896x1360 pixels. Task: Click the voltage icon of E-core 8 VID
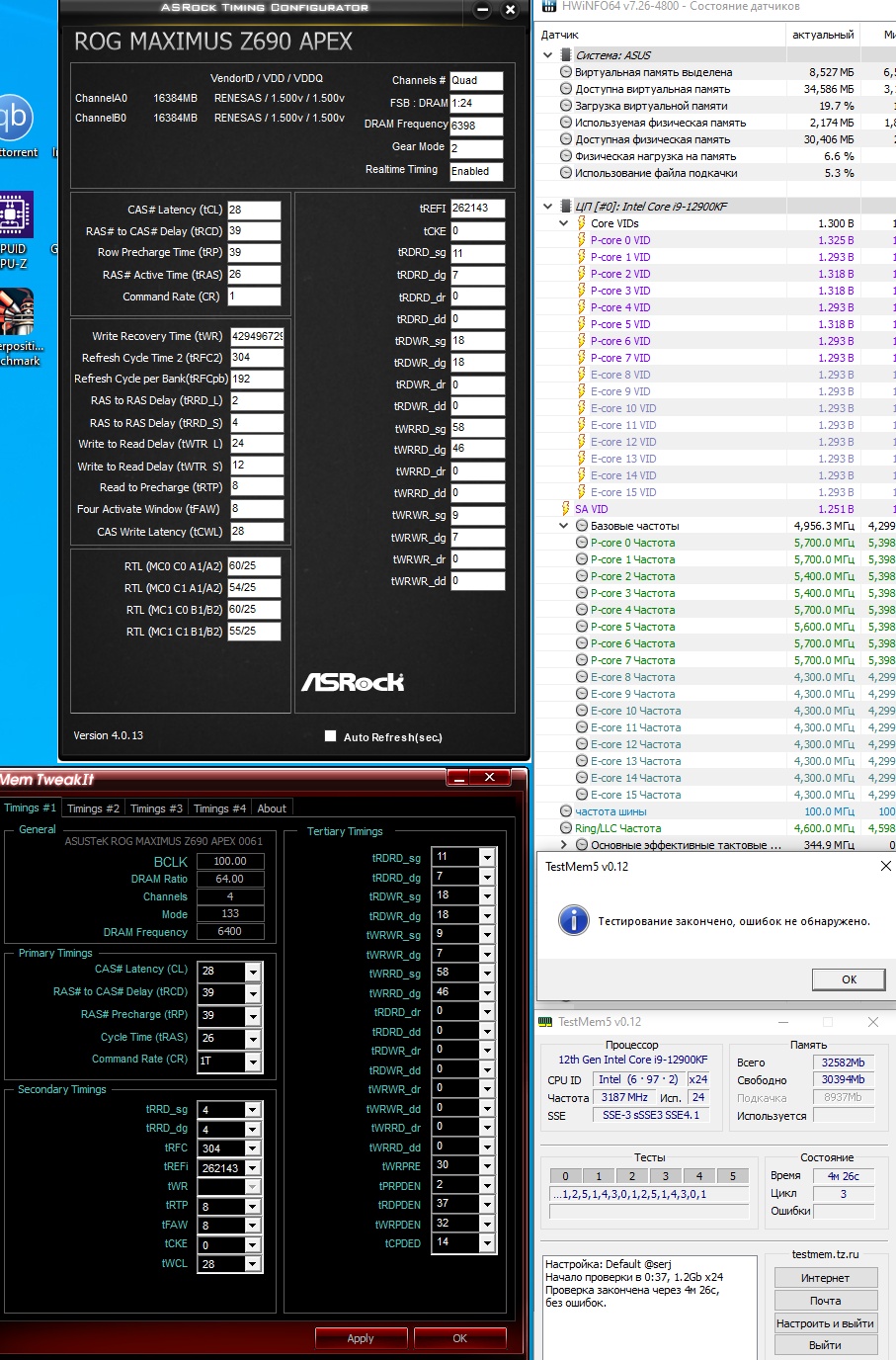581,375
